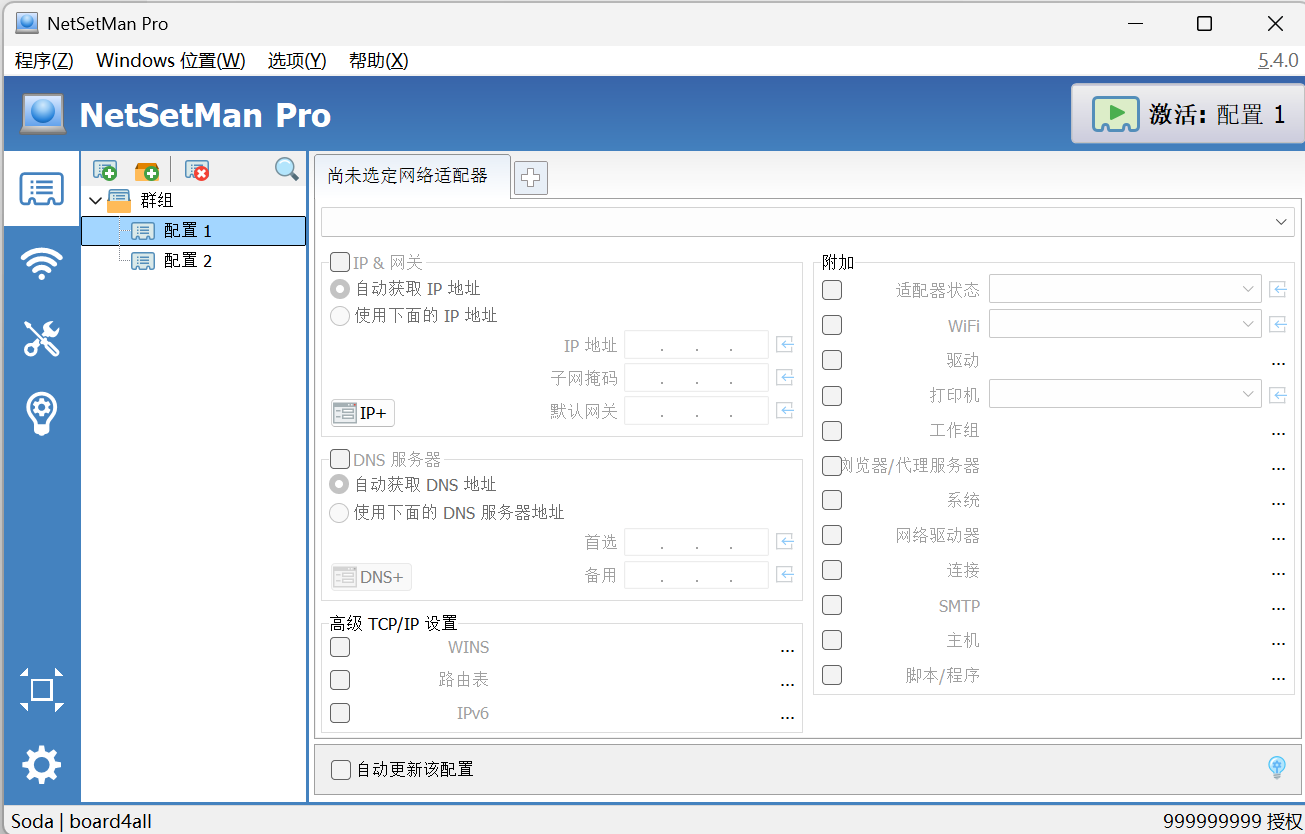The height and width of the screenshot is (834, 1305).
Task: Open the WiFi profile dropdown
Action: click(x=1247, y=324)
